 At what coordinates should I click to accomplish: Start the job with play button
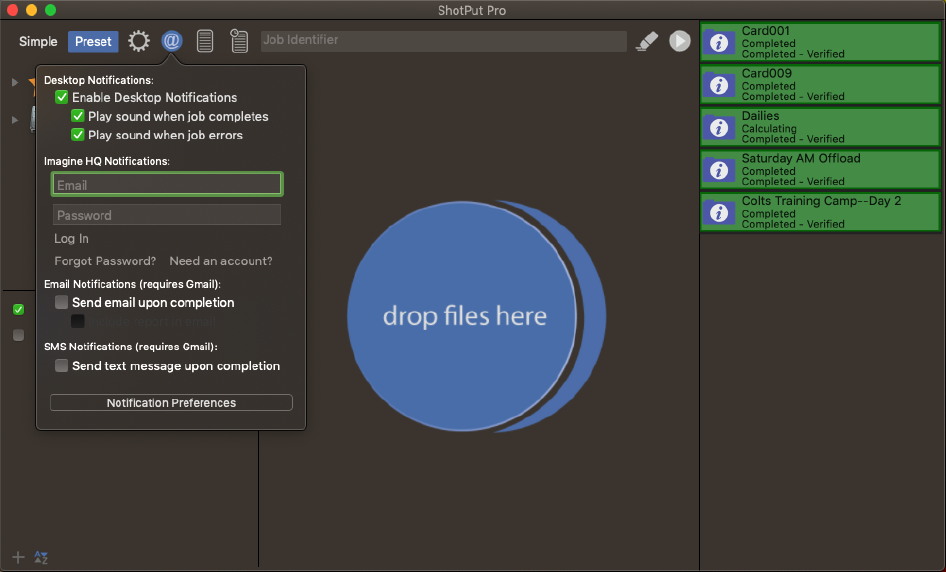click(680, 41)
